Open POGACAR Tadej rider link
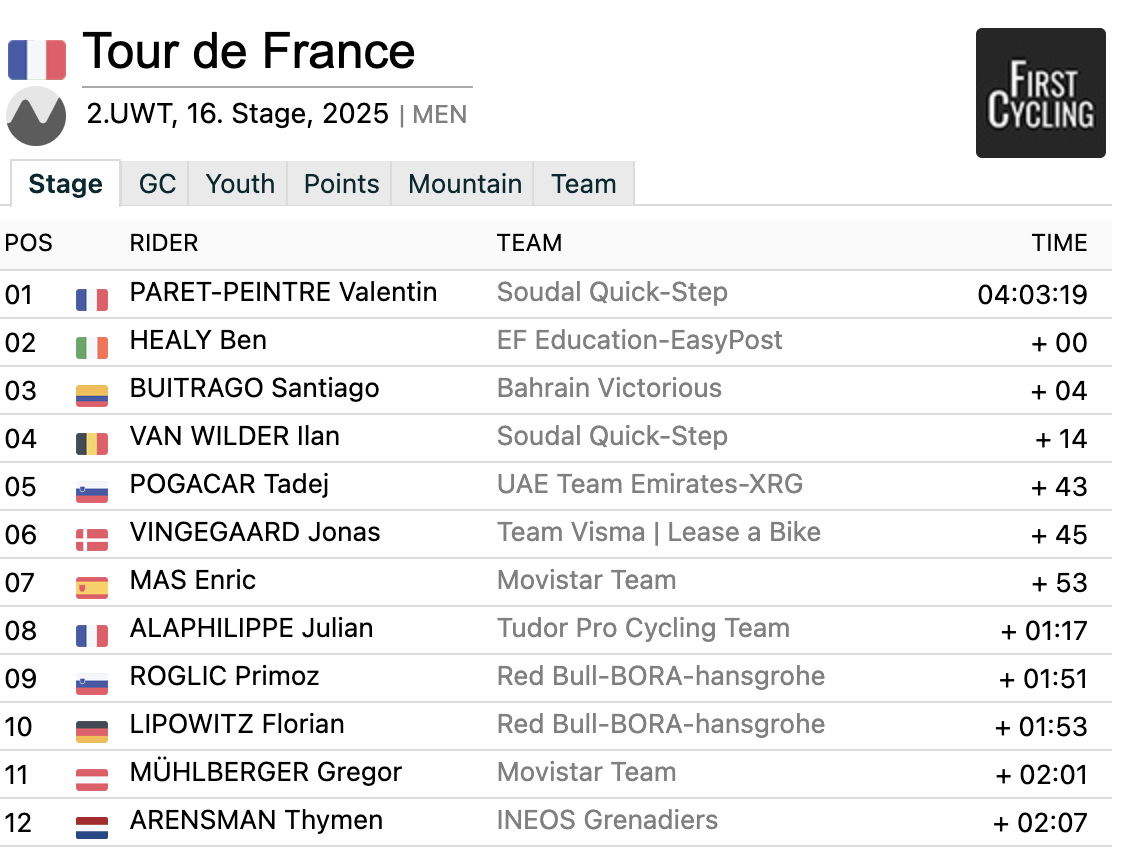The height and width of the screenshot is (862, 1128). click(229, 484)
